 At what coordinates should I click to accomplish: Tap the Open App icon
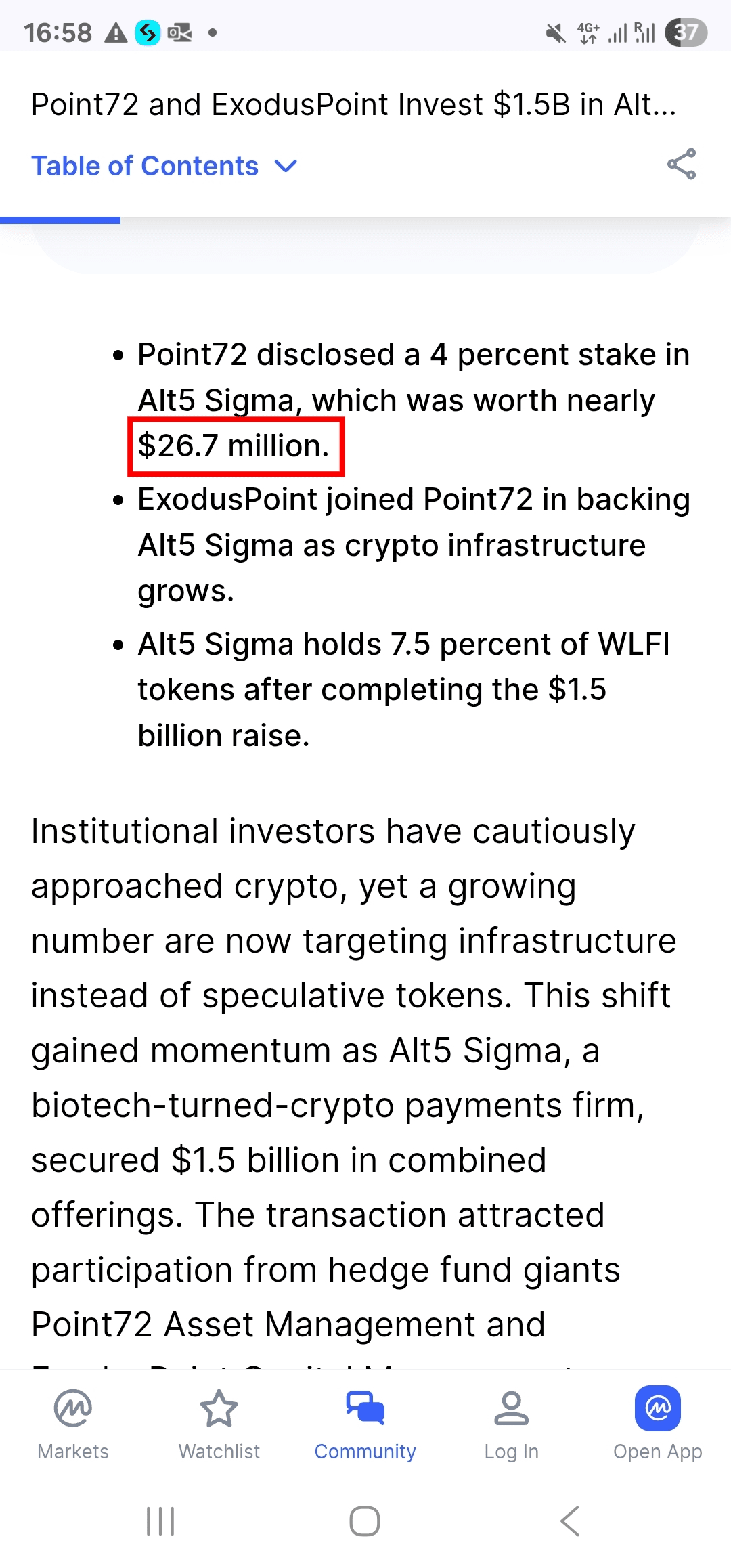click(x=657, y=1408)
